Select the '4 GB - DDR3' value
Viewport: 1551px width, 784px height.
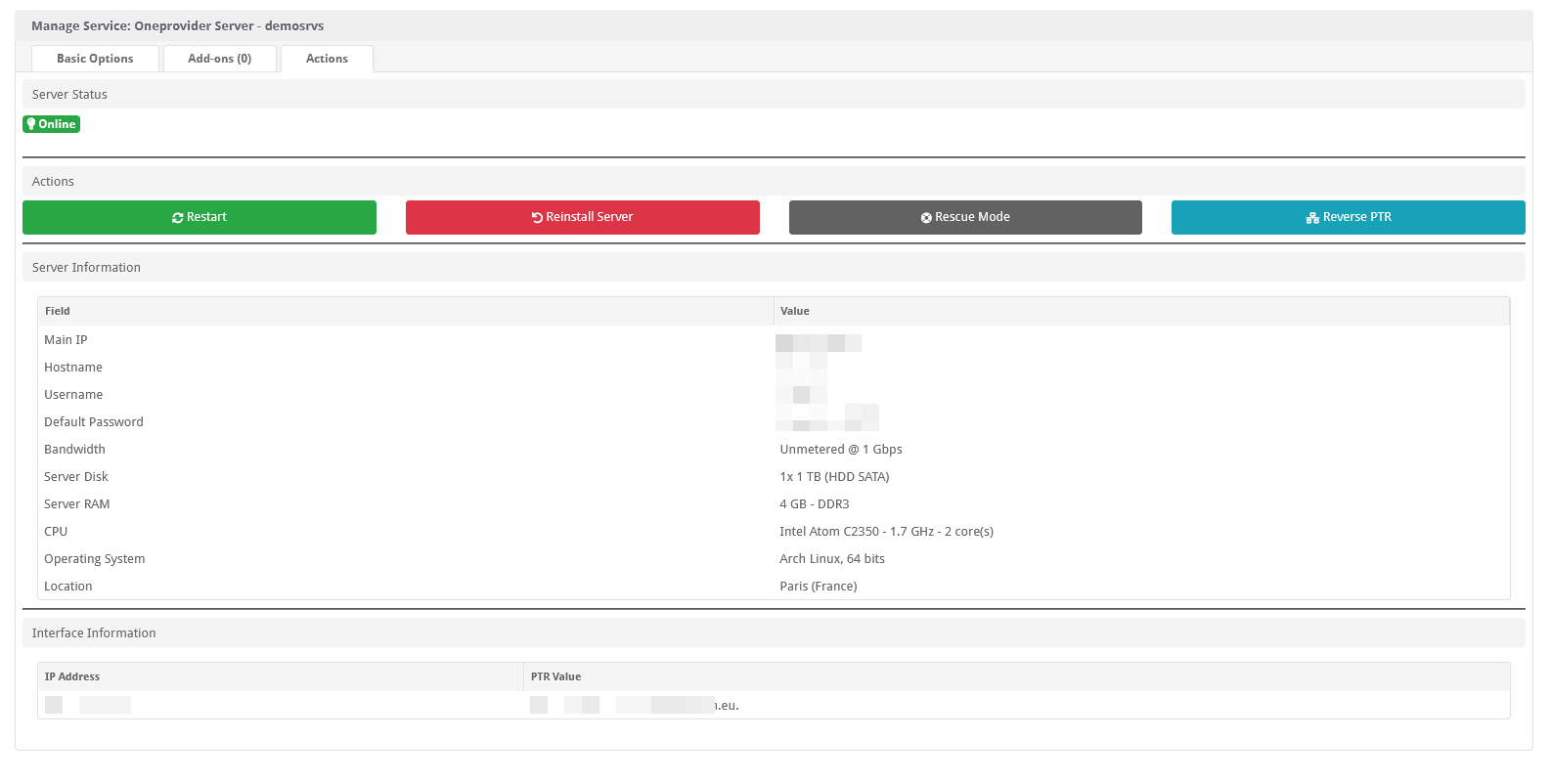(x=815, y=504)
